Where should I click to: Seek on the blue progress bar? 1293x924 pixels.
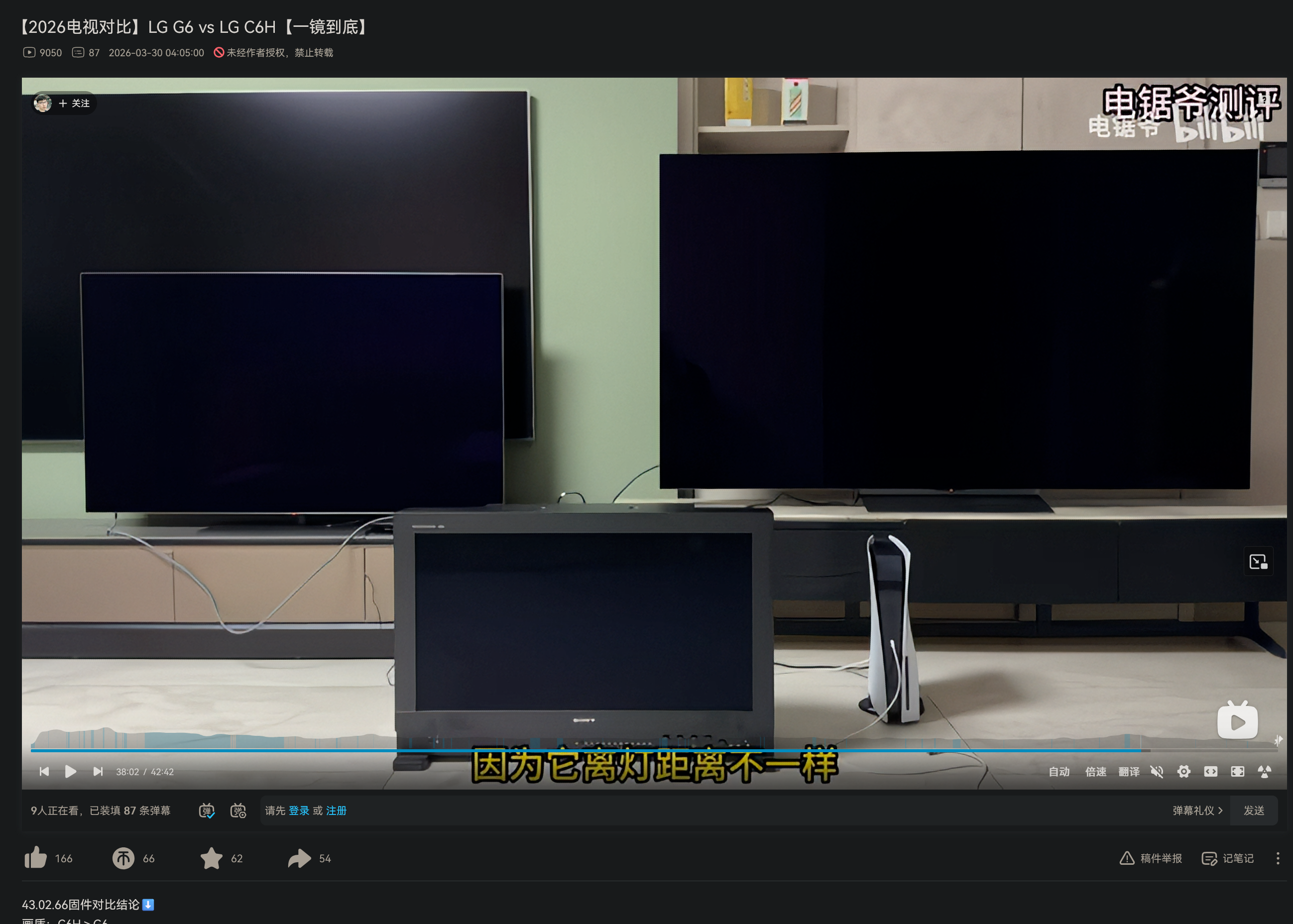pyautogui.click(x=569, y=750)
